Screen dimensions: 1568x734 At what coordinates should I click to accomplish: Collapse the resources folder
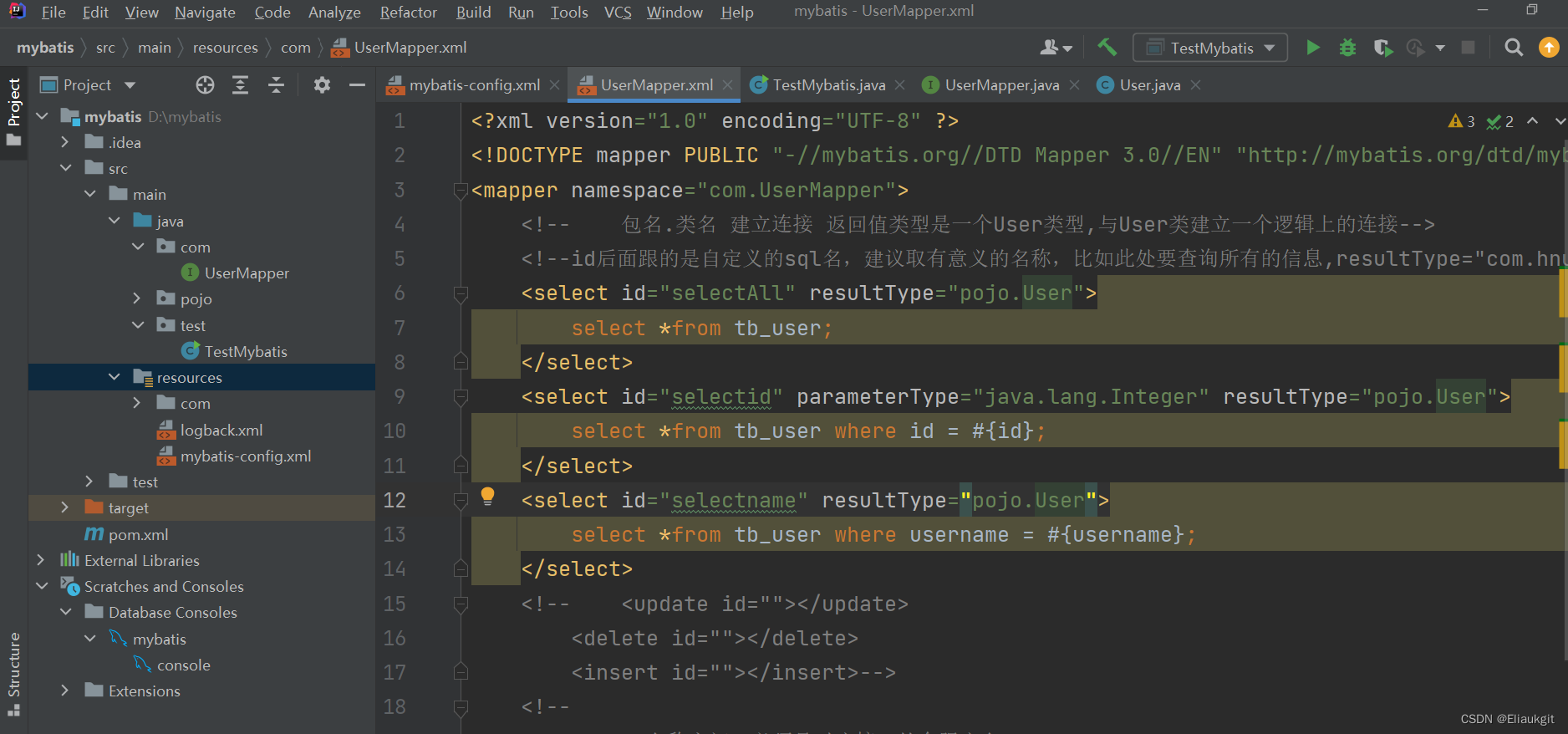(x=114, y=377)
